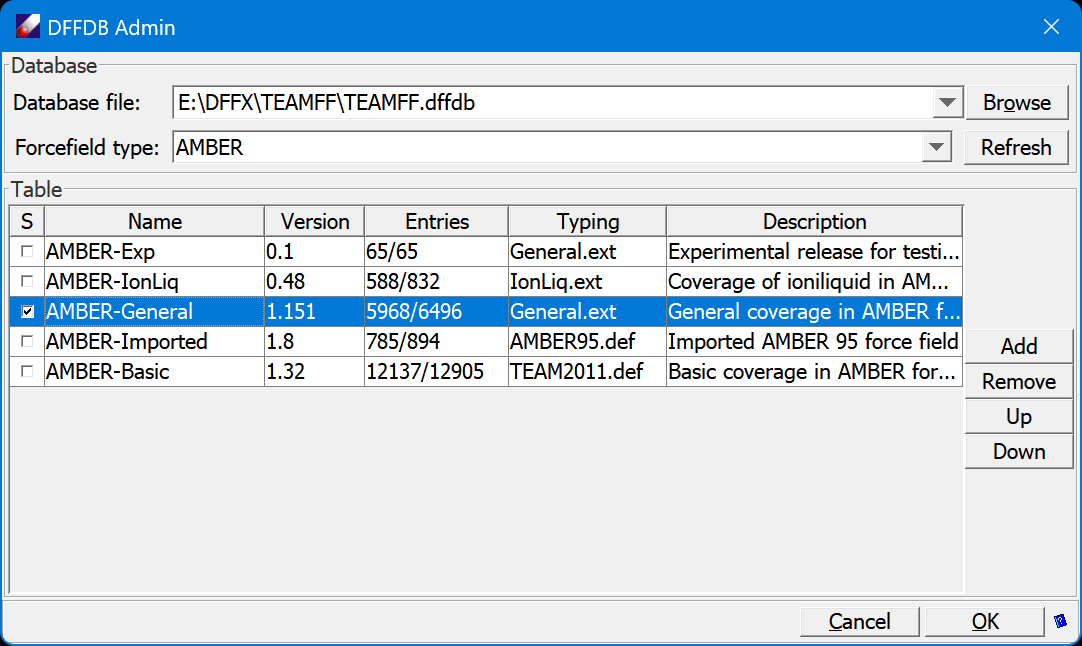Enable the AMBER-Exp row checkbox
This screenshot has height=646, width=1082.
27,252
